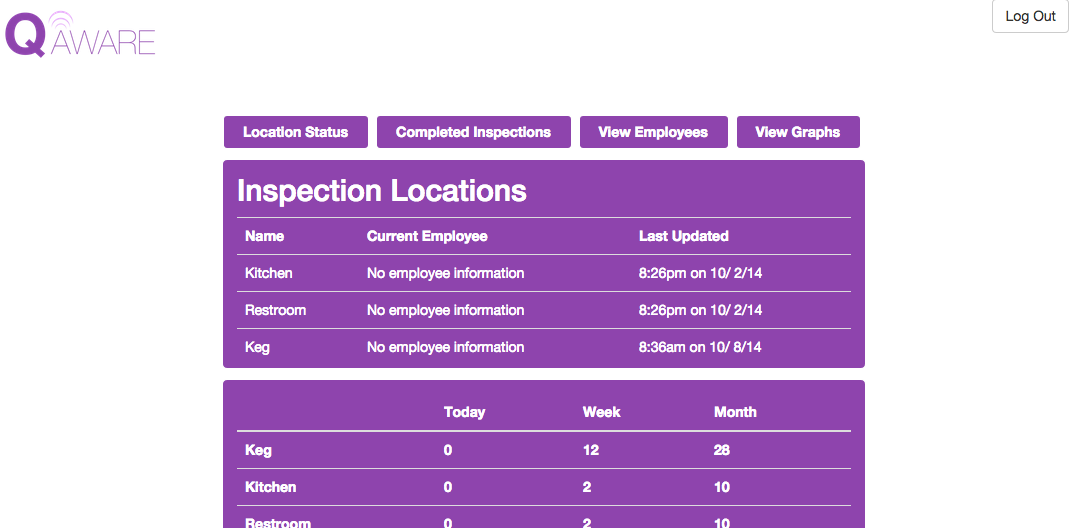Open the Location Status tab
Screen dimensions: 1073x528
[x=296, y=132]
